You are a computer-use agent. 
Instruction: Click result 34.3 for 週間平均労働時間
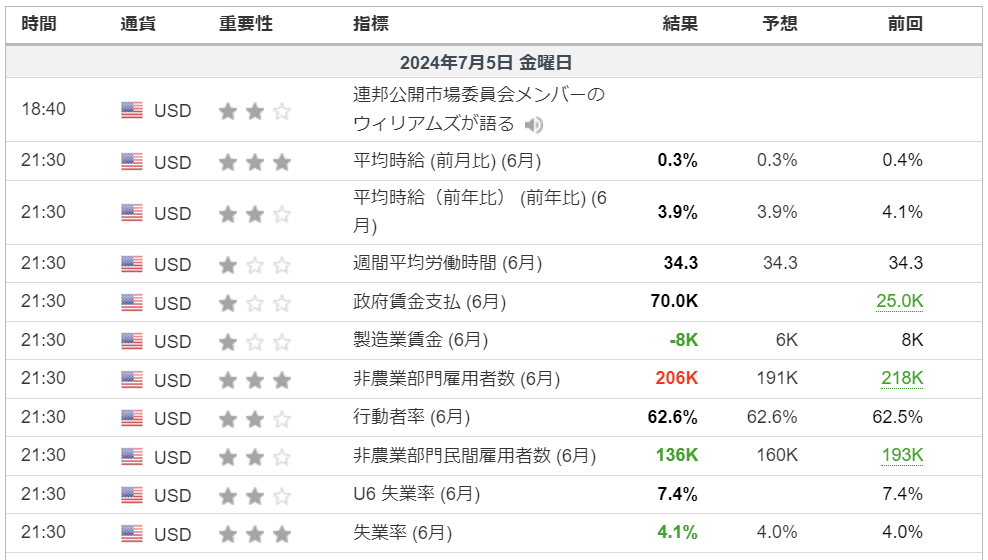pos(681,263)
